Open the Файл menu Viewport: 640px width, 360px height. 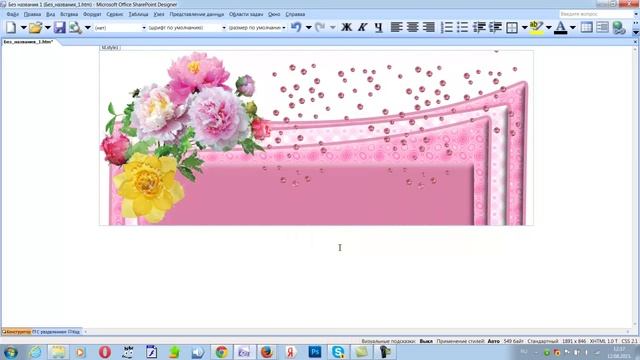coord(13,14)
